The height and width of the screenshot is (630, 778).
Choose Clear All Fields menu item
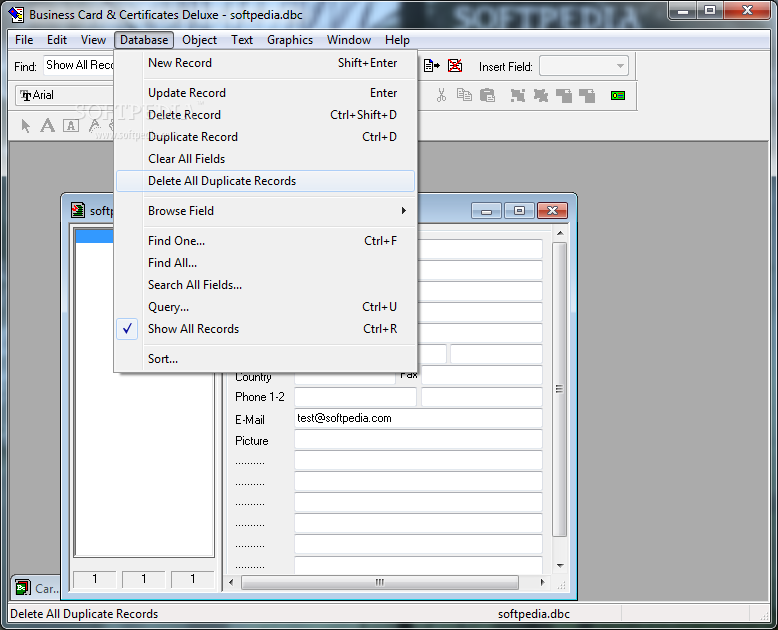pyautogui.click(x=265, y=159)
